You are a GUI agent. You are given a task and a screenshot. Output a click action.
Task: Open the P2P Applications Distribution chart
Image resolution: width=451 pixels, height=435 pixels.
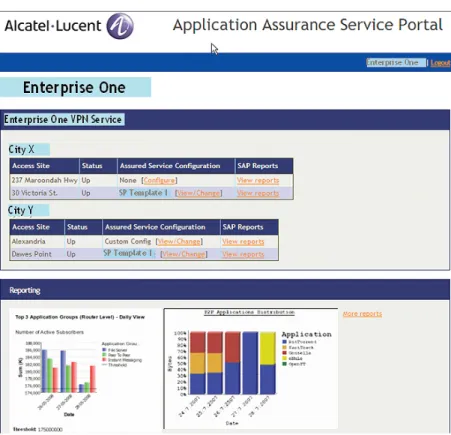tap(250, 368)
